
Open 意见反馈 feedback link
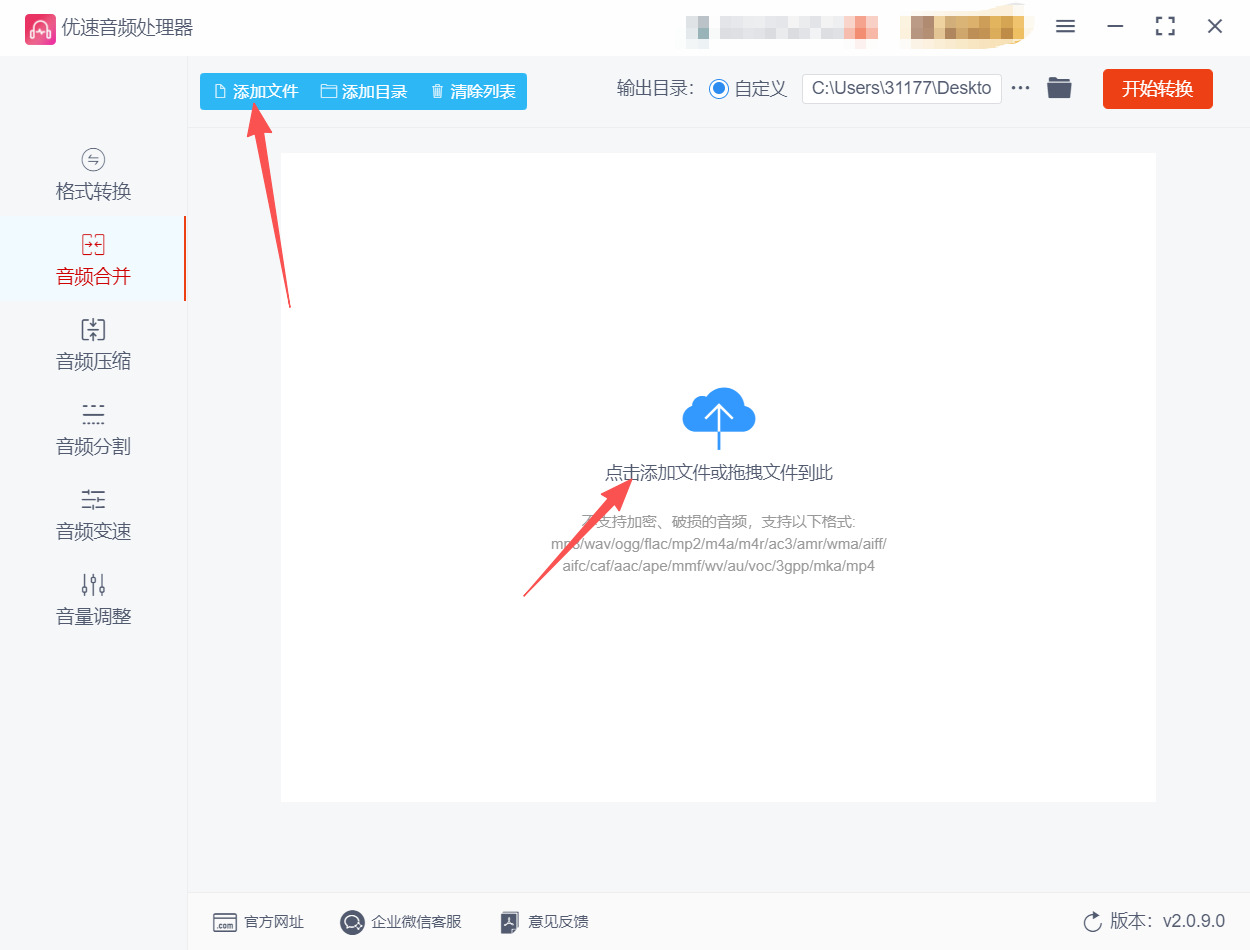[543, 922]
